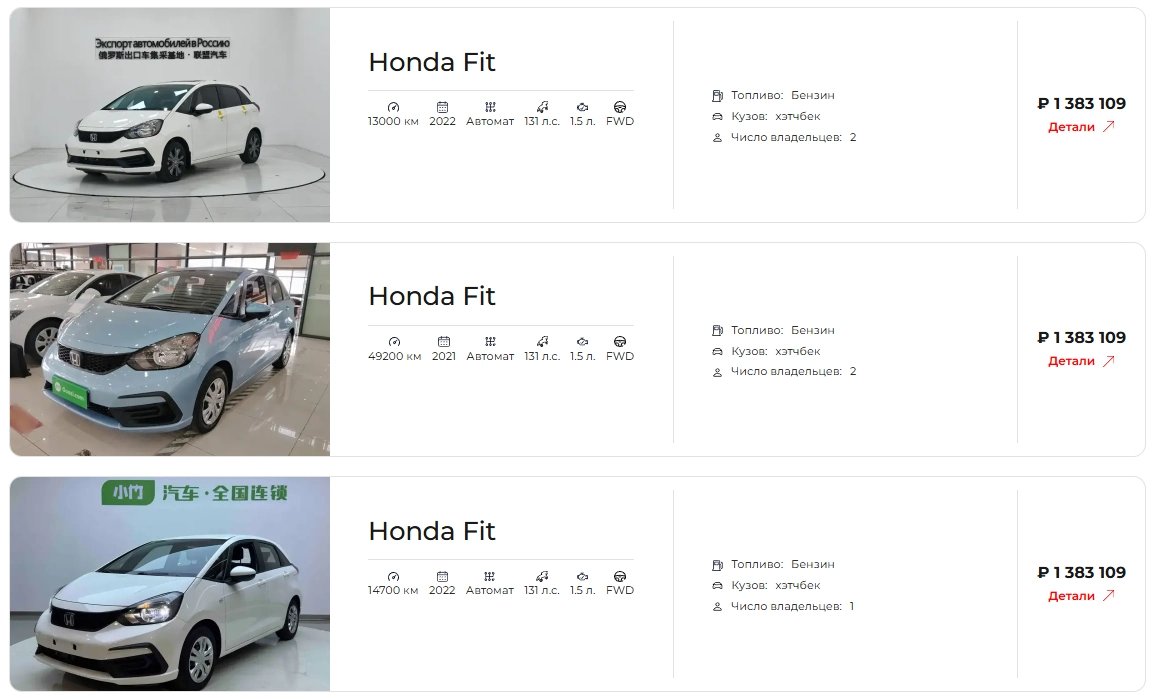
Task: Click the engine volume icon in the 14700 км listing
Action: coord(582,576)
